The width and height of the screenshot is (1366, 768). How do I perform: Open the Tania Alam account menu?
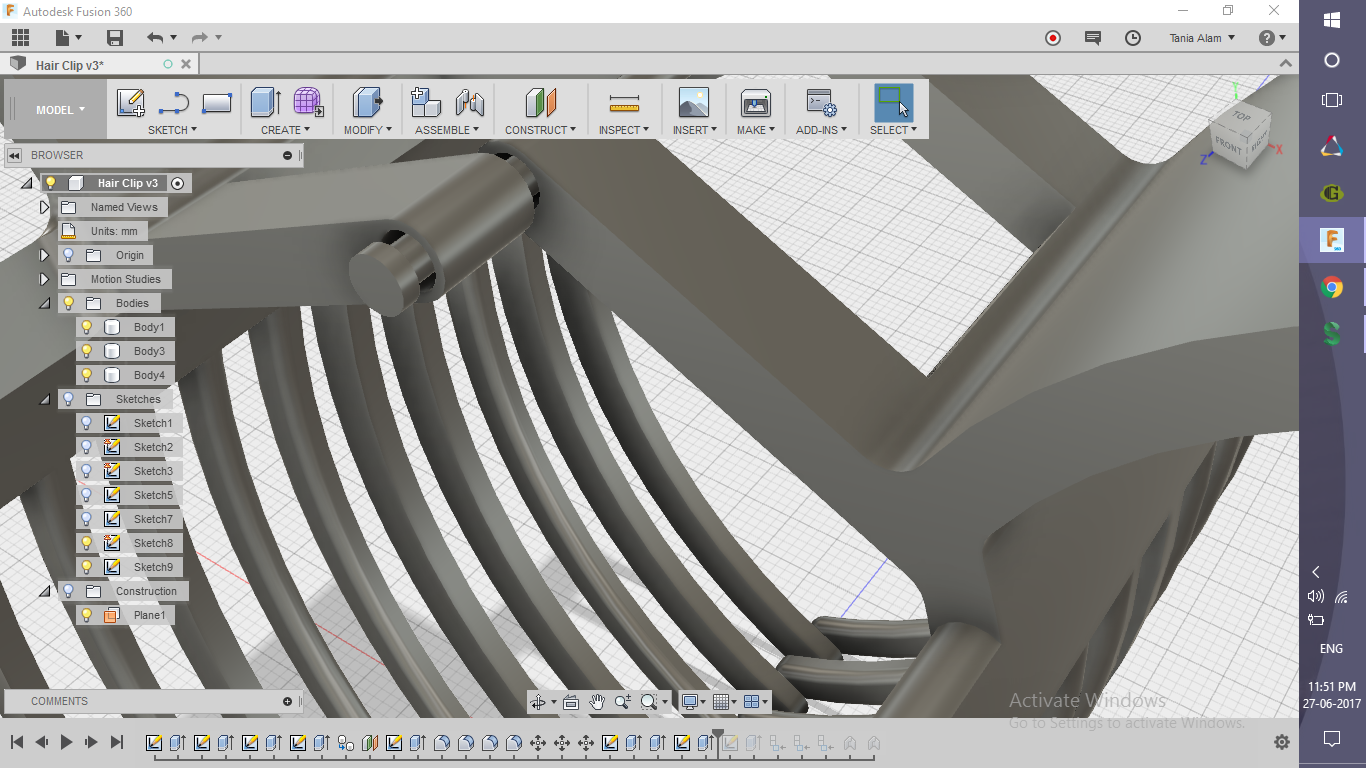[x=1202, y=38]
